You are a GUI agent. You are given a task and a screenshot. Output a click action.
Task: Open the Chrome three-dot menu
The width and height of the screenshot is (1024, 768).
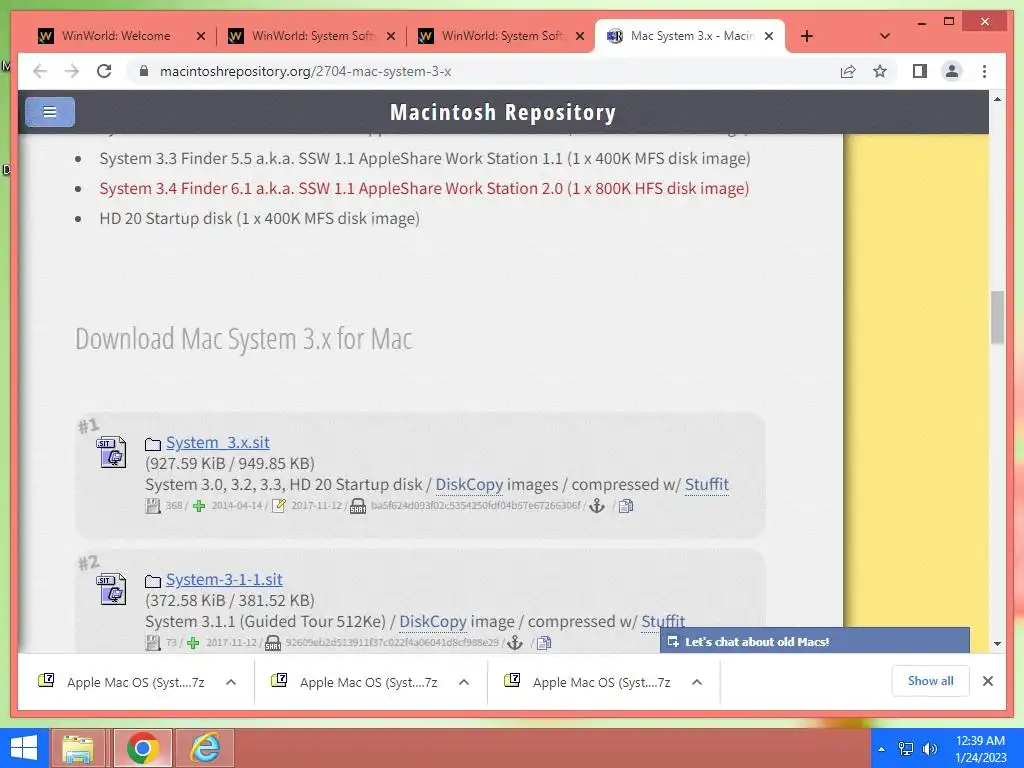tap(984, 71)
